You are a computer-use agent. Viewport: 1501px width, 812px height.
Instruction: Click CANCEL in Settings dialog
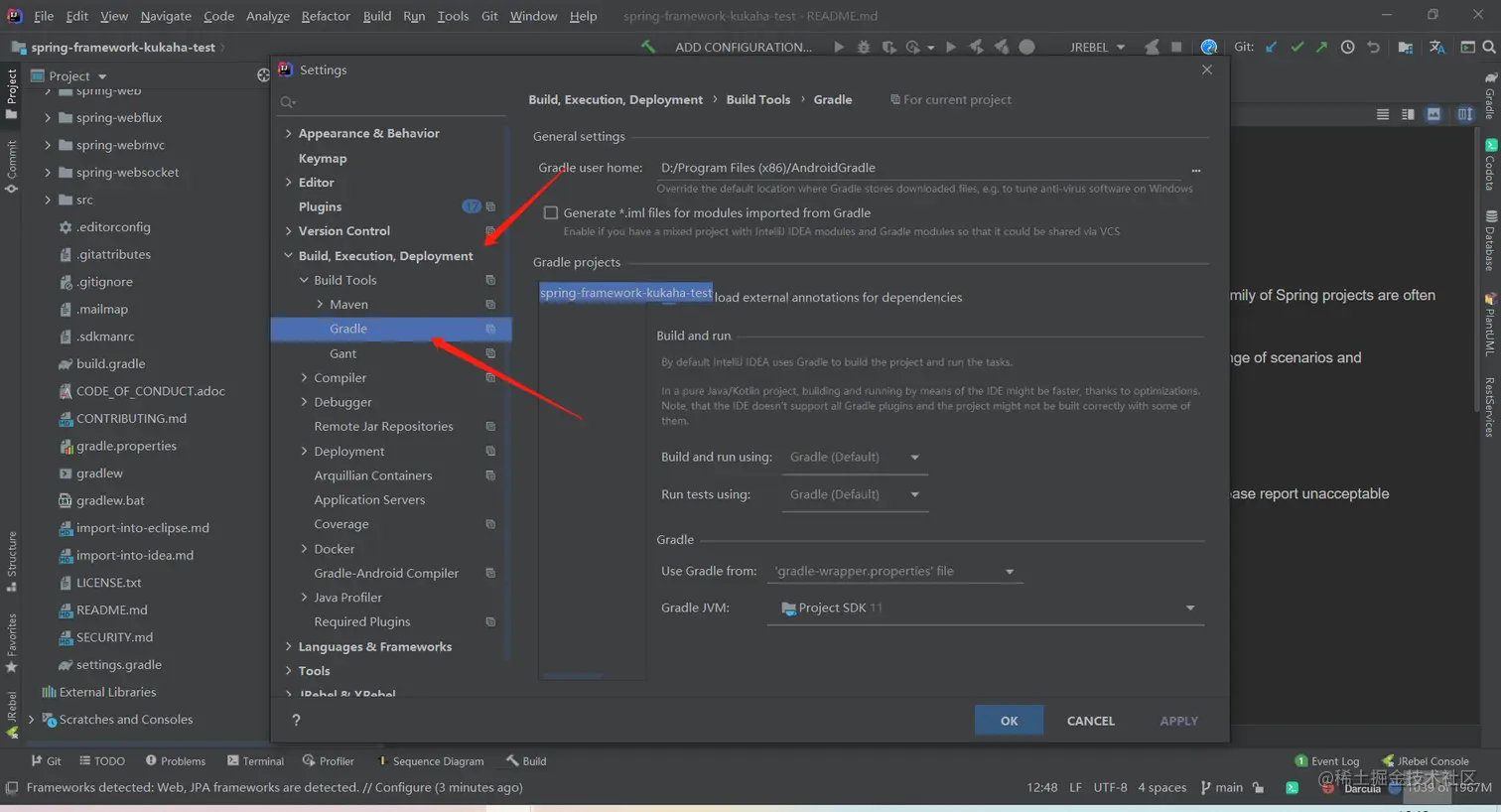click(1090, 721)
